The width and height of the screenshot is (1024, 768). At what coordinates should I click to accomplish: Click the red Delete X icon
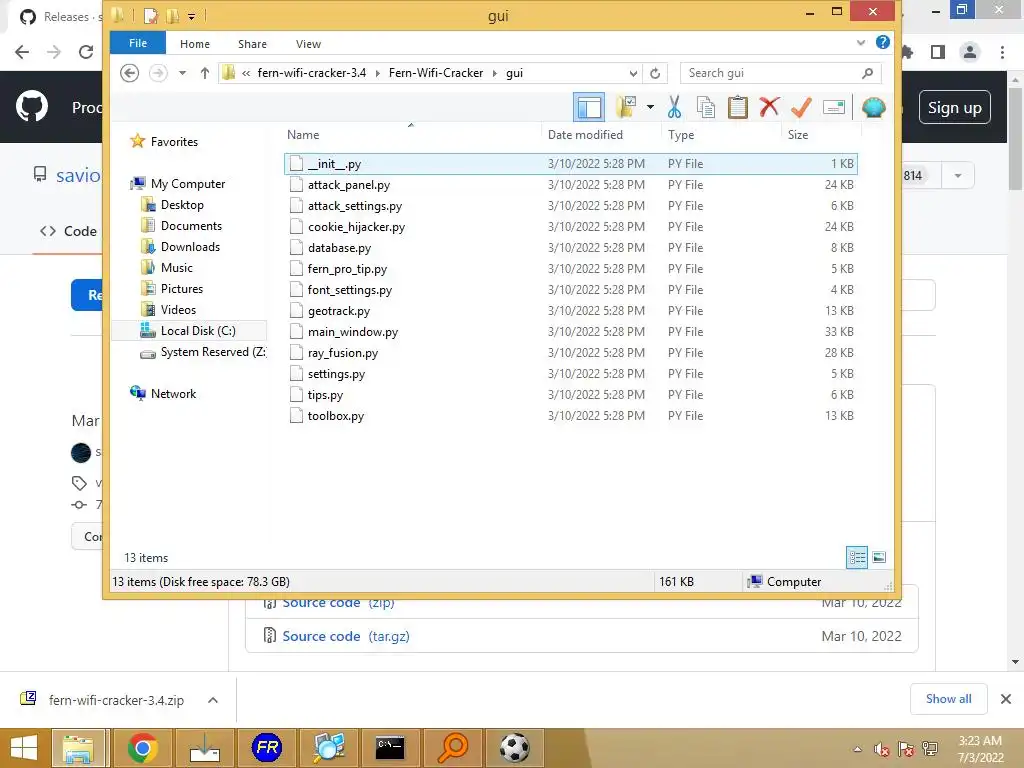click(x=769, y=106)
